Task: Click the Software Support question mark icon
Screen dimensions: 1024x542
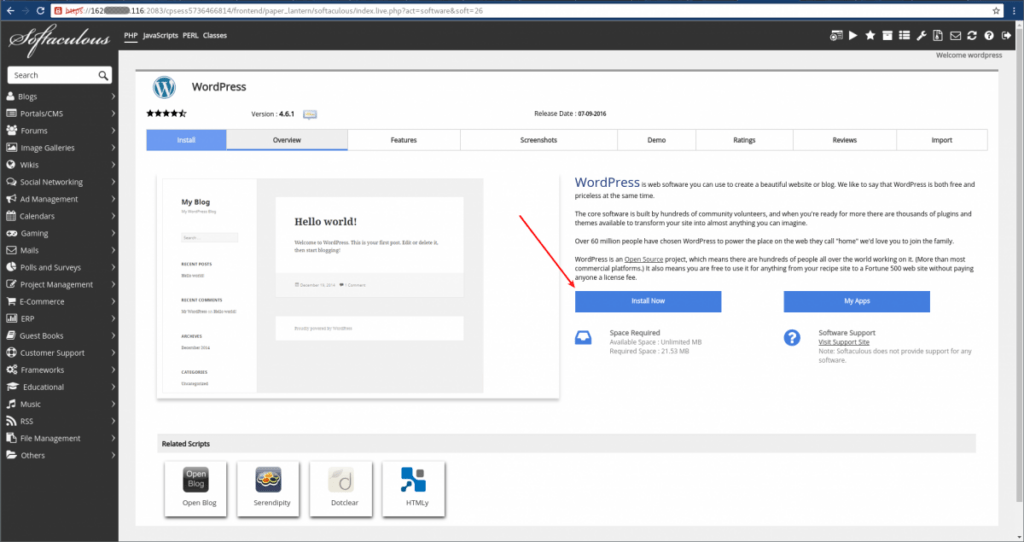Action: tap(792, 338)
